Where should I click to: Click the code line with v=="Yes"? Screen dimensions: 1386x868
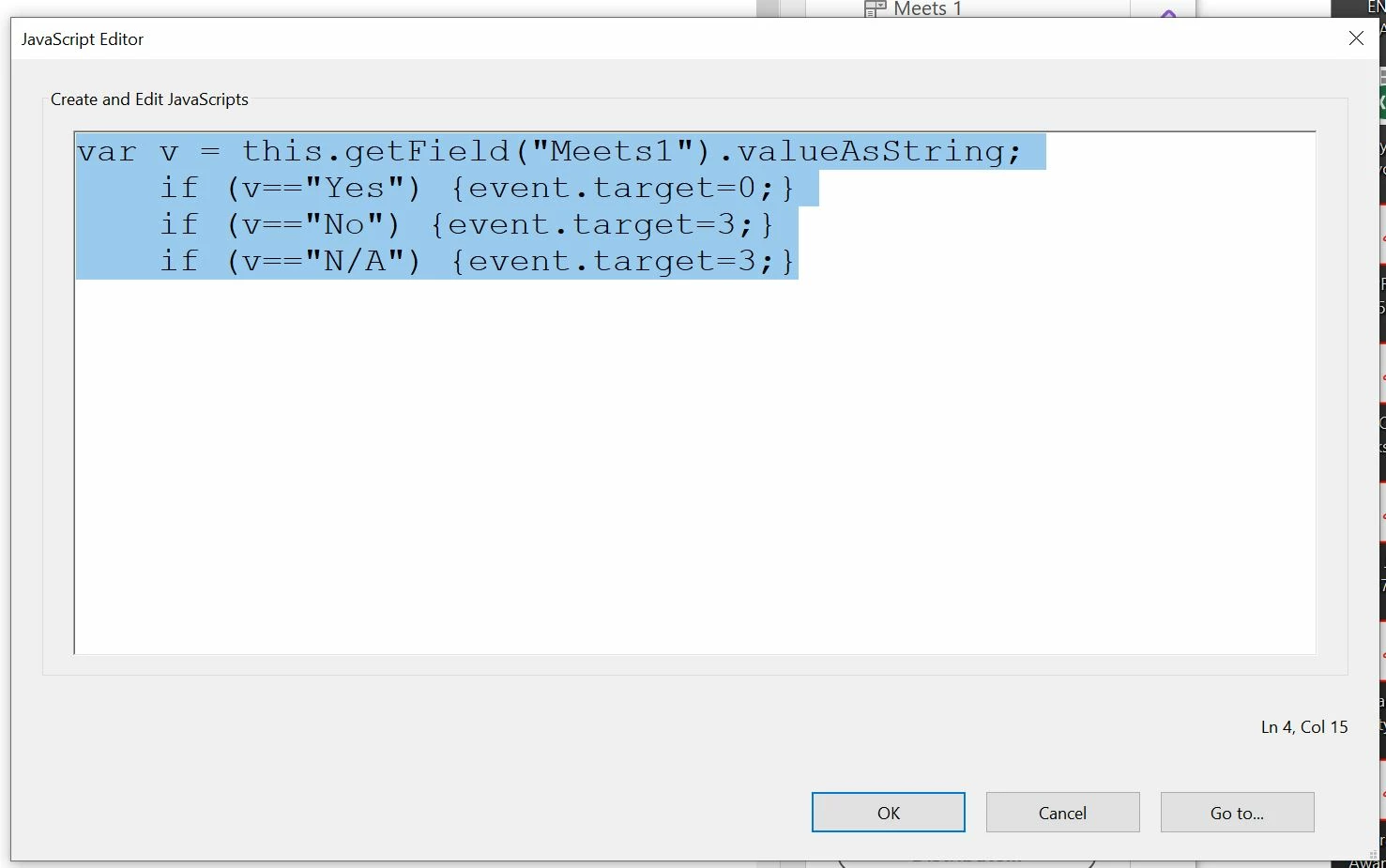(477, 188)
